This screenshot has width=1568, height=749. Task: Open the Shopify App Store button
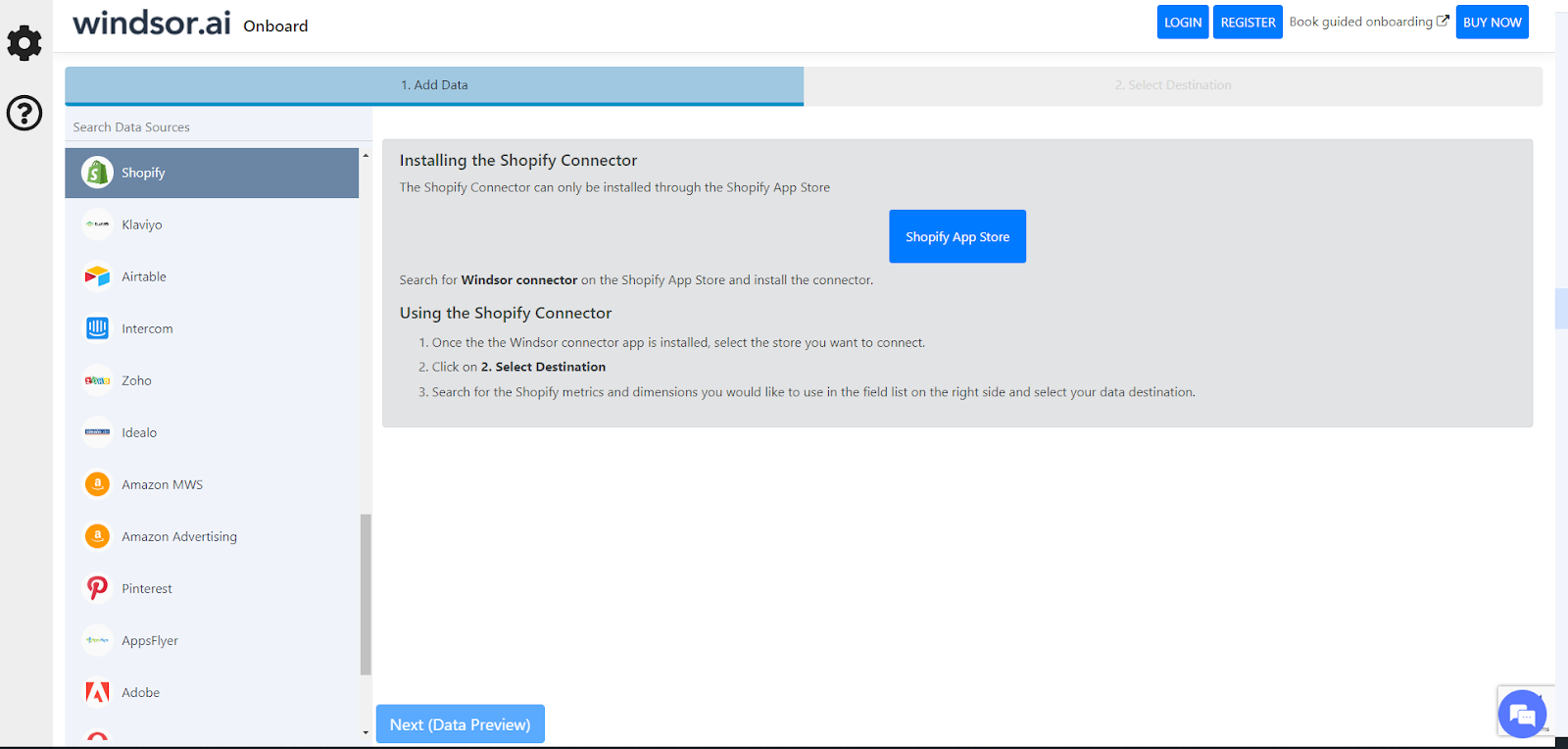click(x=957, y=236)
